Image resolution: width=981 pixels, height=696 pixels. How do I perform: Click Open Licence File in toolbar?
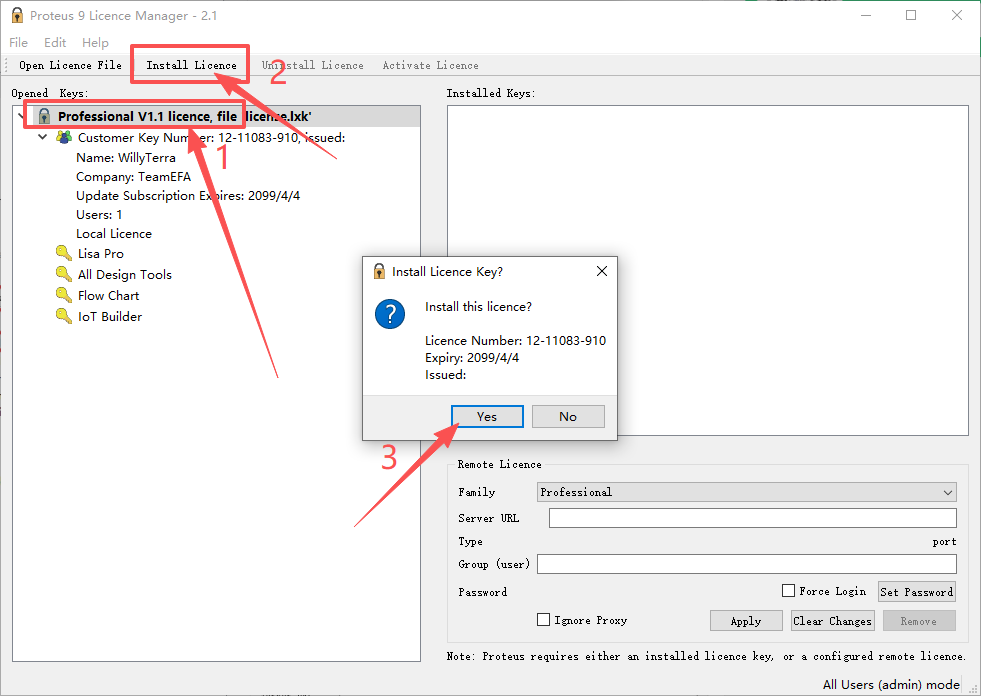(x=70, y=65)
